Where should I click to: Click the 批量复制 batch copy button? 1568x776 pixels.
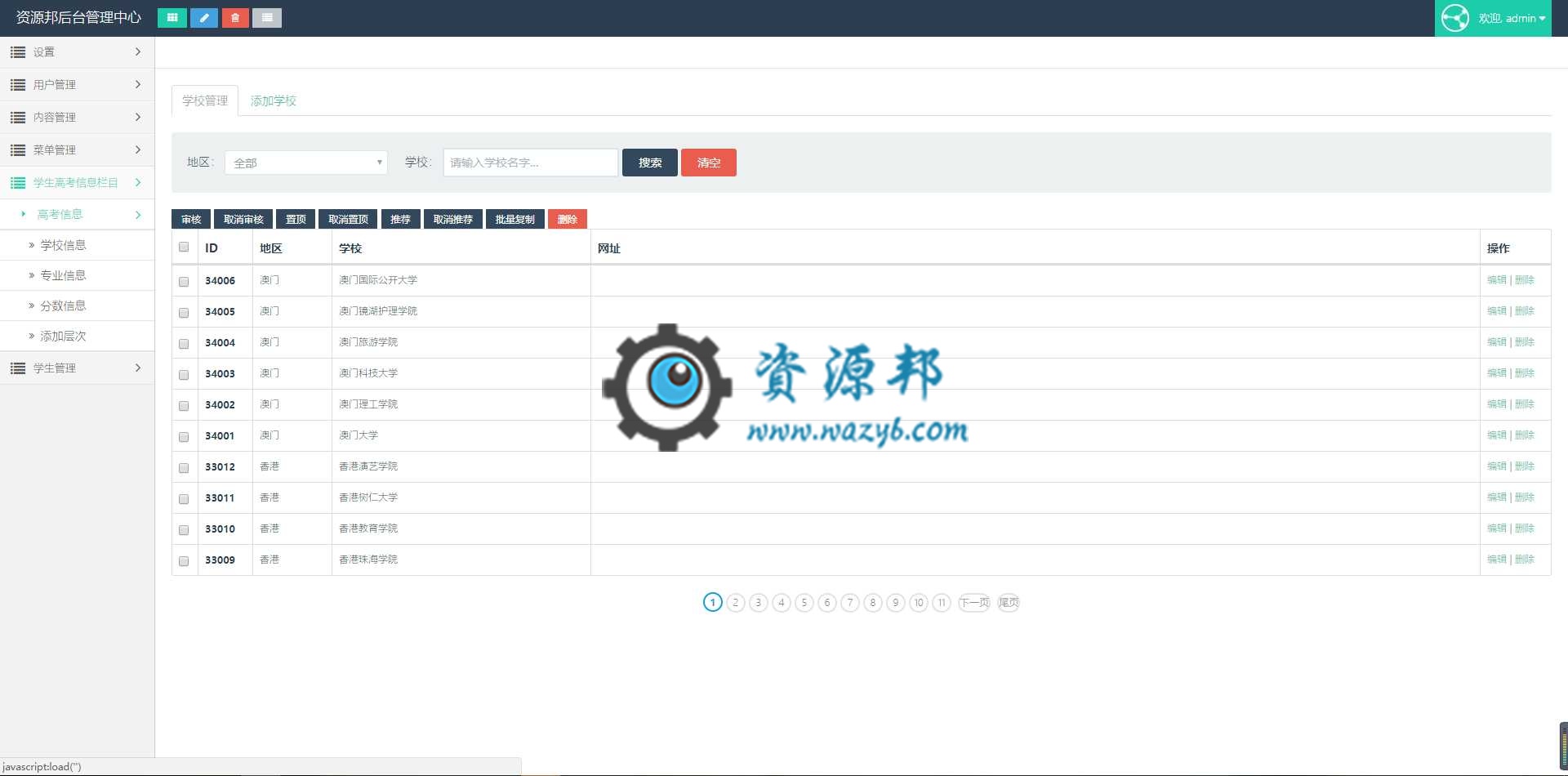point(515,219)
